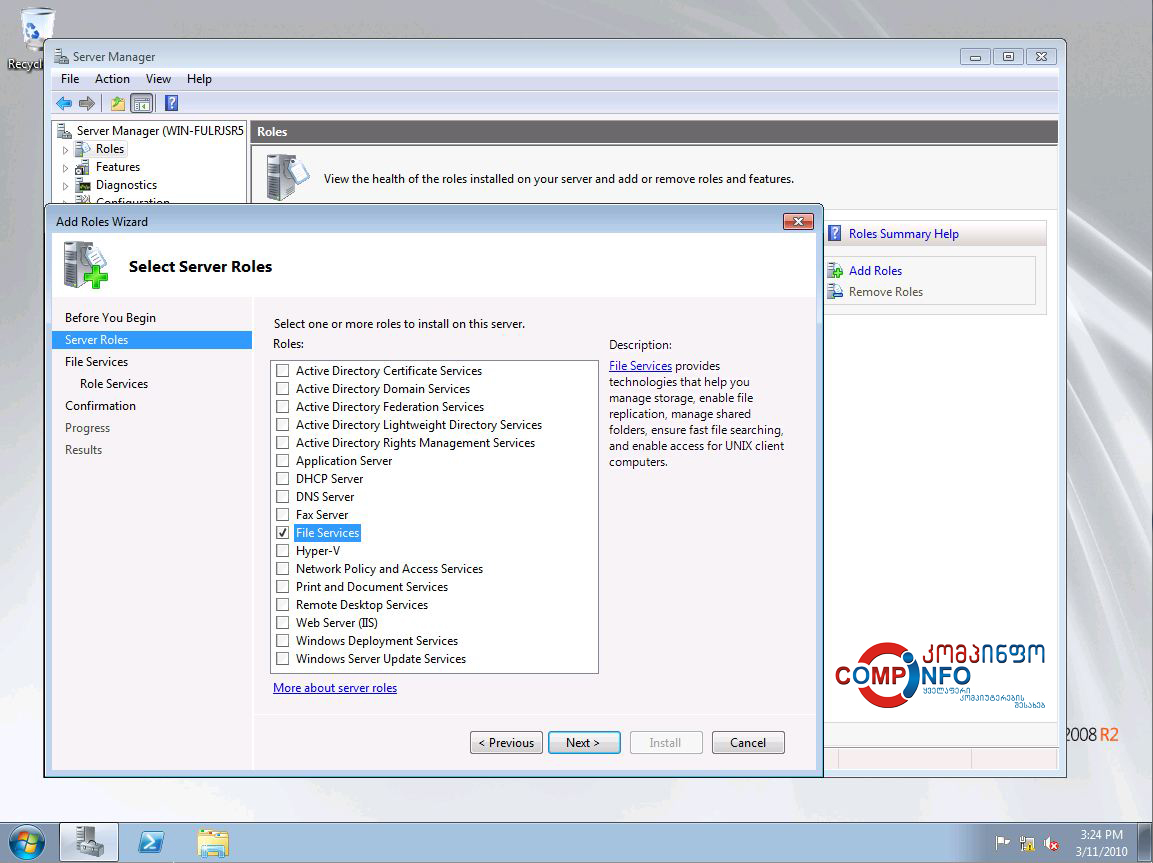Open the Action menu
1153x863 pixels.
click(x=112, y=79)
